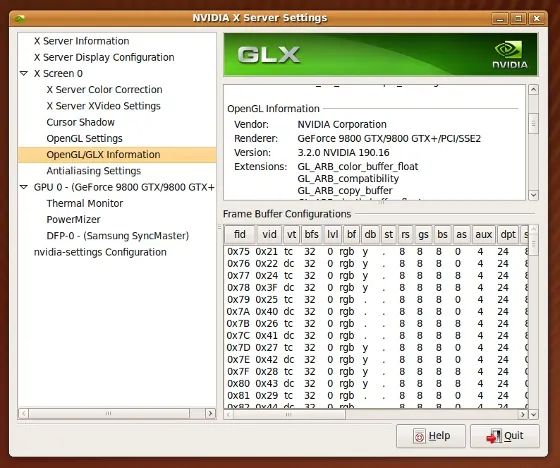Viewport: 560px width, 468px height.
Task: Click the Quit button
Action: pyautogui.click(x=505, y=436)
